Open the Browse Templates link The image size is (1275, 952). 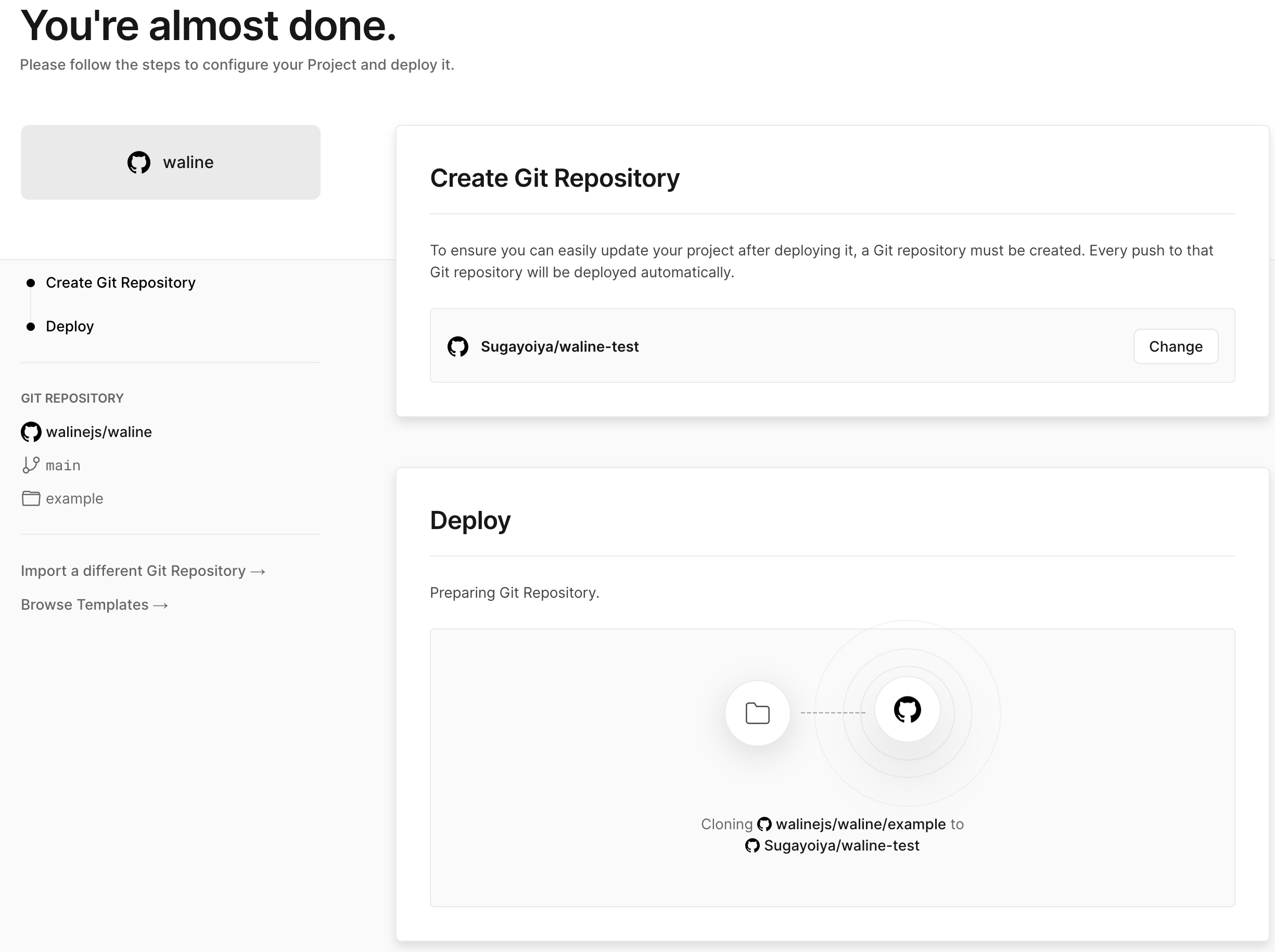pyautogui.click(x=95, y=604)
